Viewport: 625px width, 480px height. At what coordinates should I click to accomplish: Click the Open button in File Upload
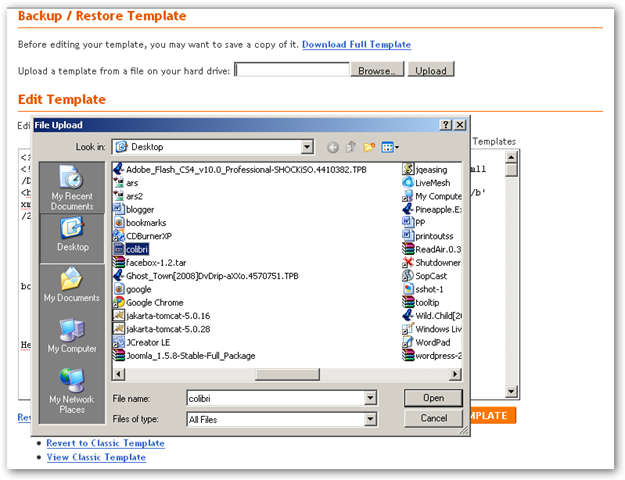click(x=433, y=398)
